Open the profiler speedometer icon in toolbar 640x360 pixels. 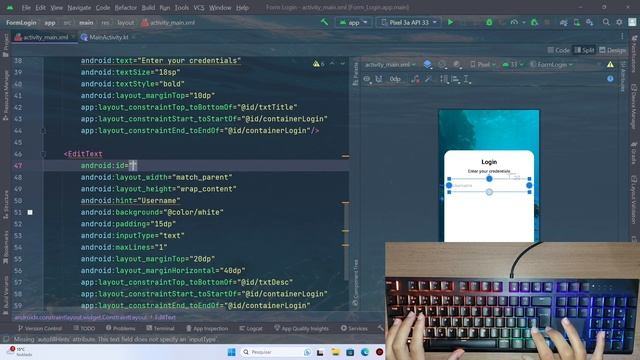coord(514,22)
